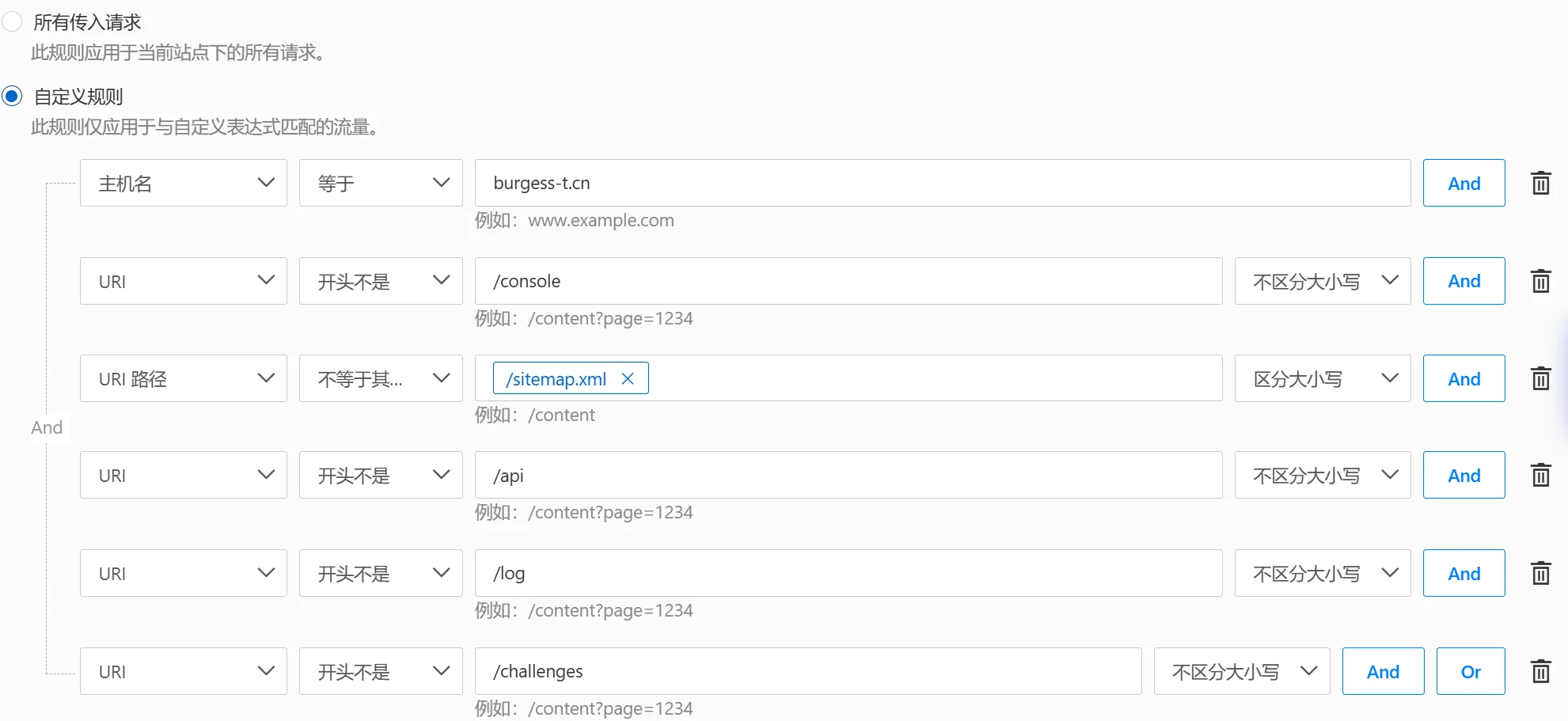
Task: Click trash icon for /api rule
Action: tap(1540, 475)
